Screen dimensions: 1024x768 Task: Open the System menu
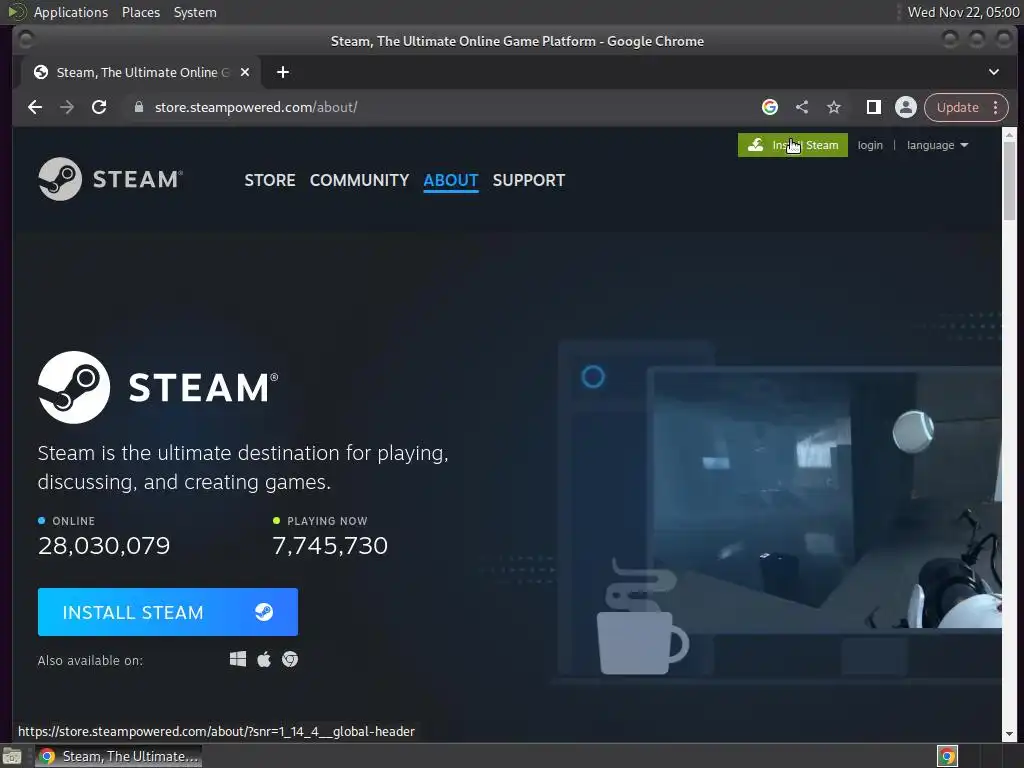tap(195, 12)
